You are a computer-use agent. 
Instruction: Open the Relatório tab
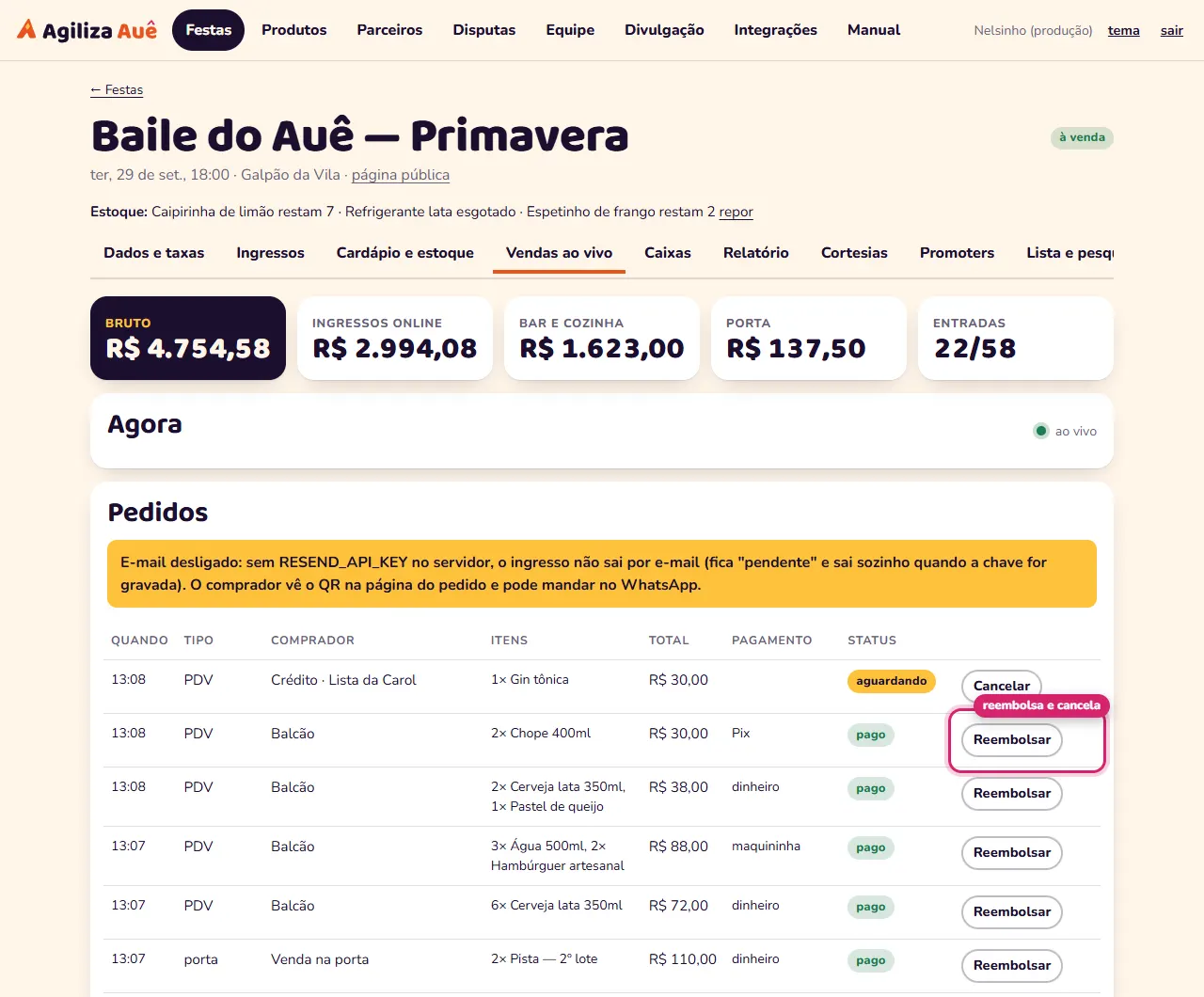[x=756, y=253]
